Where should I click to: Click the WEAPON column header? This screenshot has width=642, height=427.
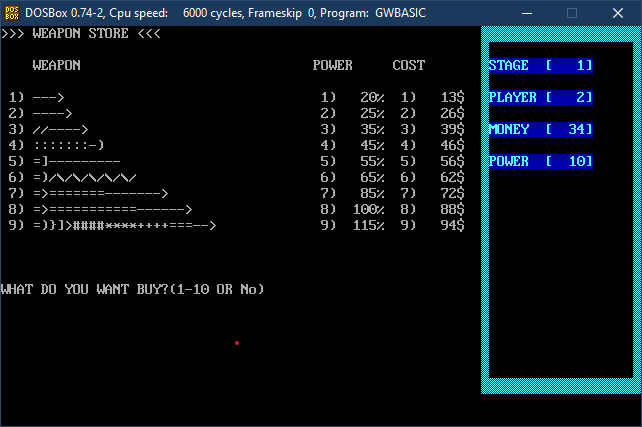[57, 65]
